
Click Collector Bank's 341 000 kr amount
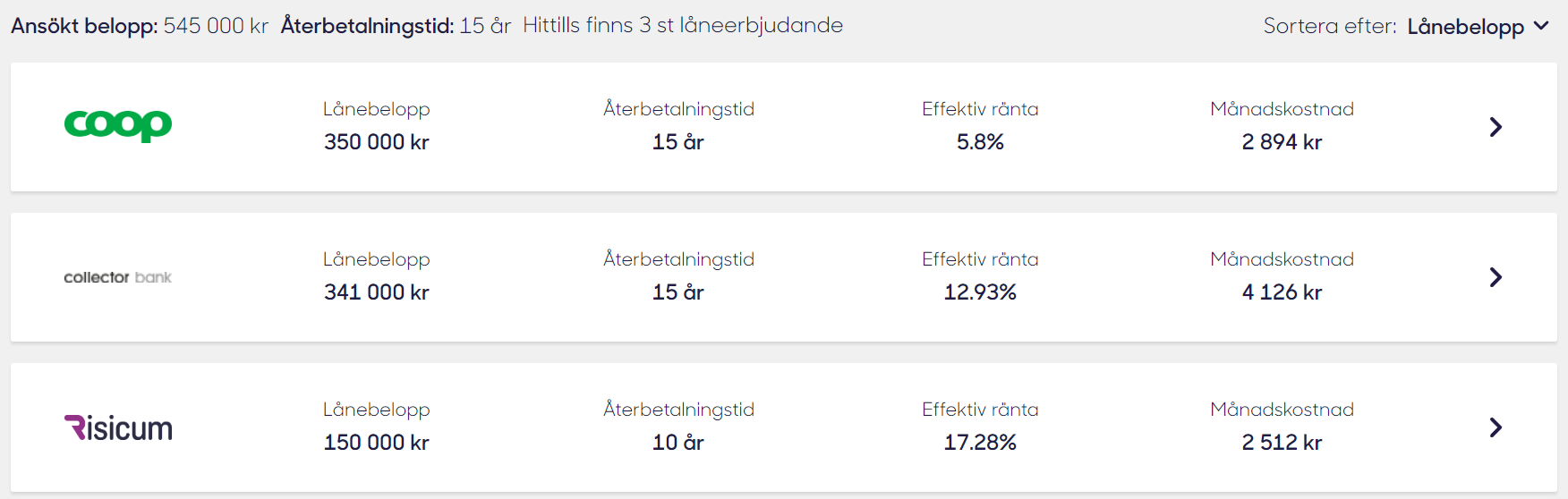376,292
